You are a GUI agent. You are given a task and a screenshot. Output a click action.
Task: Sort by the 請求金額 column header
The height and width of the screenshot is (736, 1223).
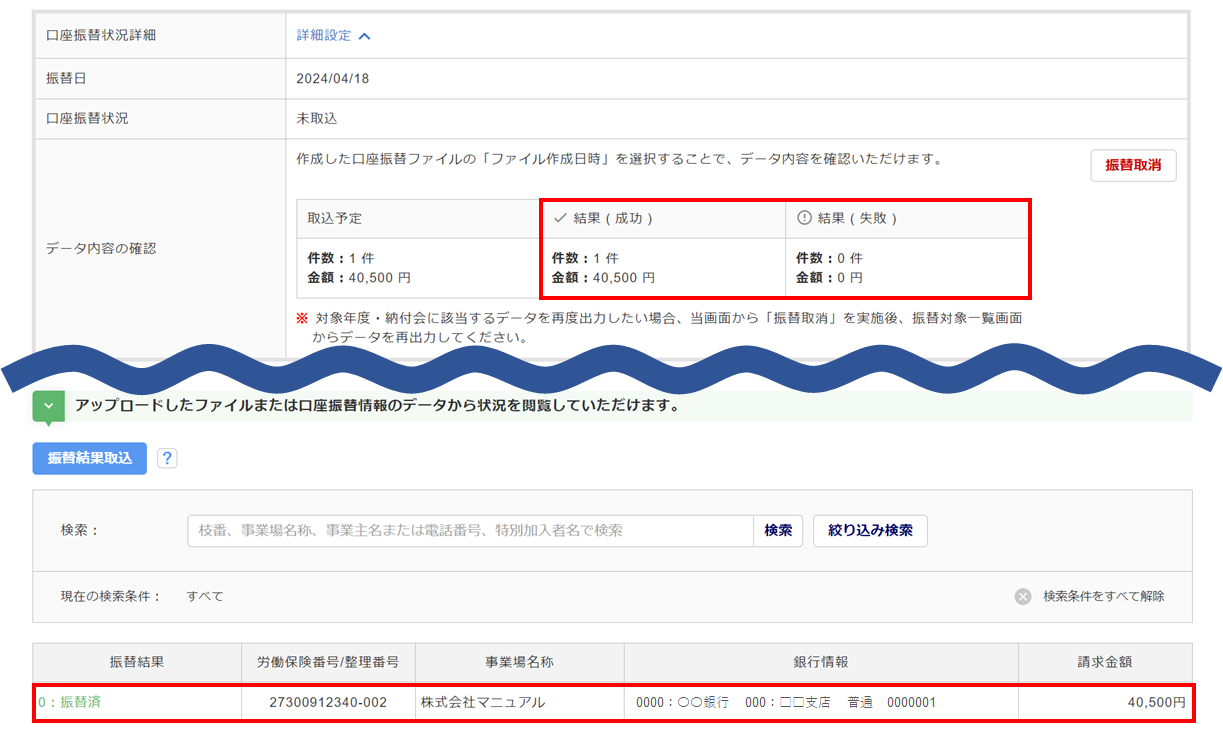[x=1104, y=662]
